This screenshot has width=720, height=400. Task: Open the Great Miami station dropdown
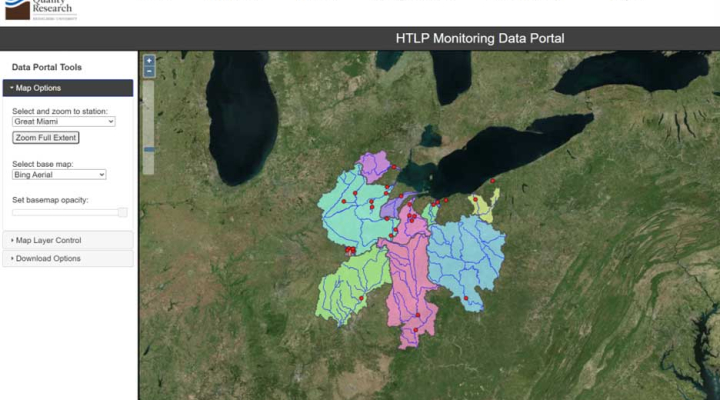[x=64, y=122]
